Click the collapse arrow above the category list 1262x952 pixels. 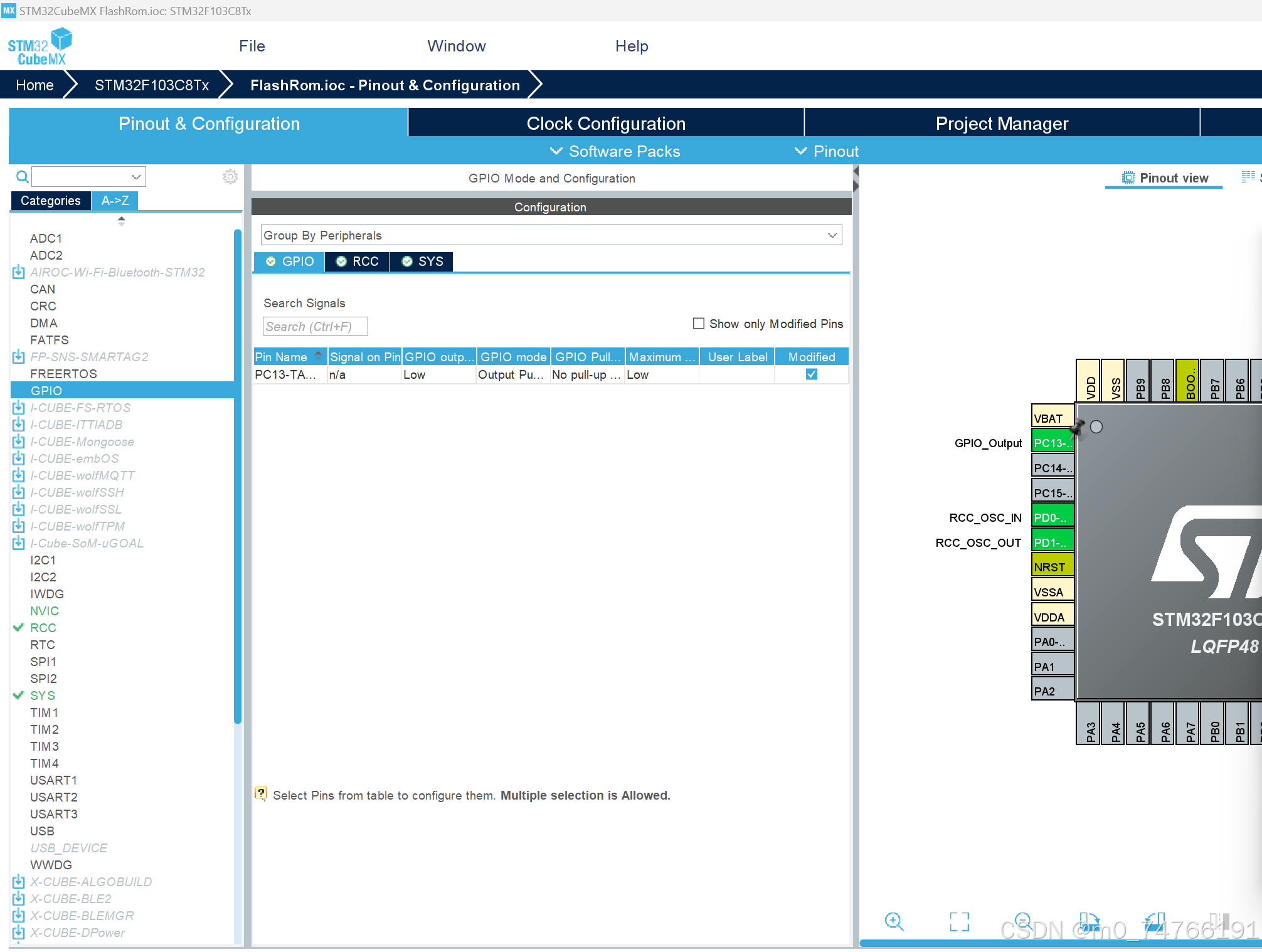(x=122, y=221)
